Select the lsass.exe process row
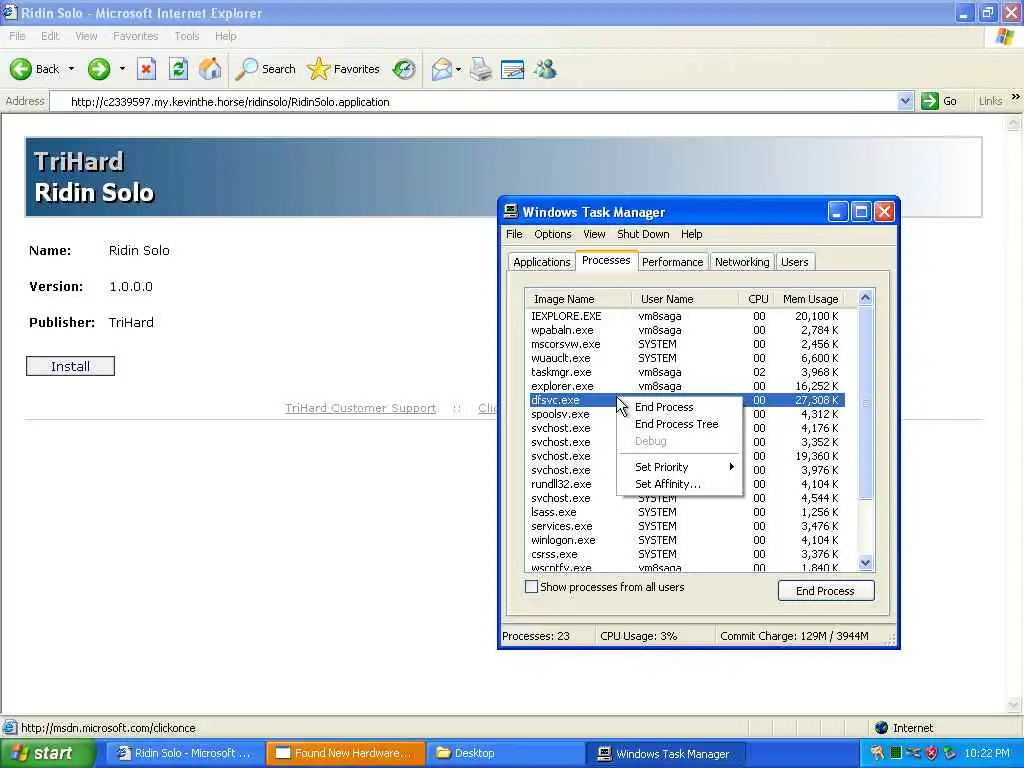The width and height of the screenshot is (1024, 768). pyautogui.click(x=686, y=512)
